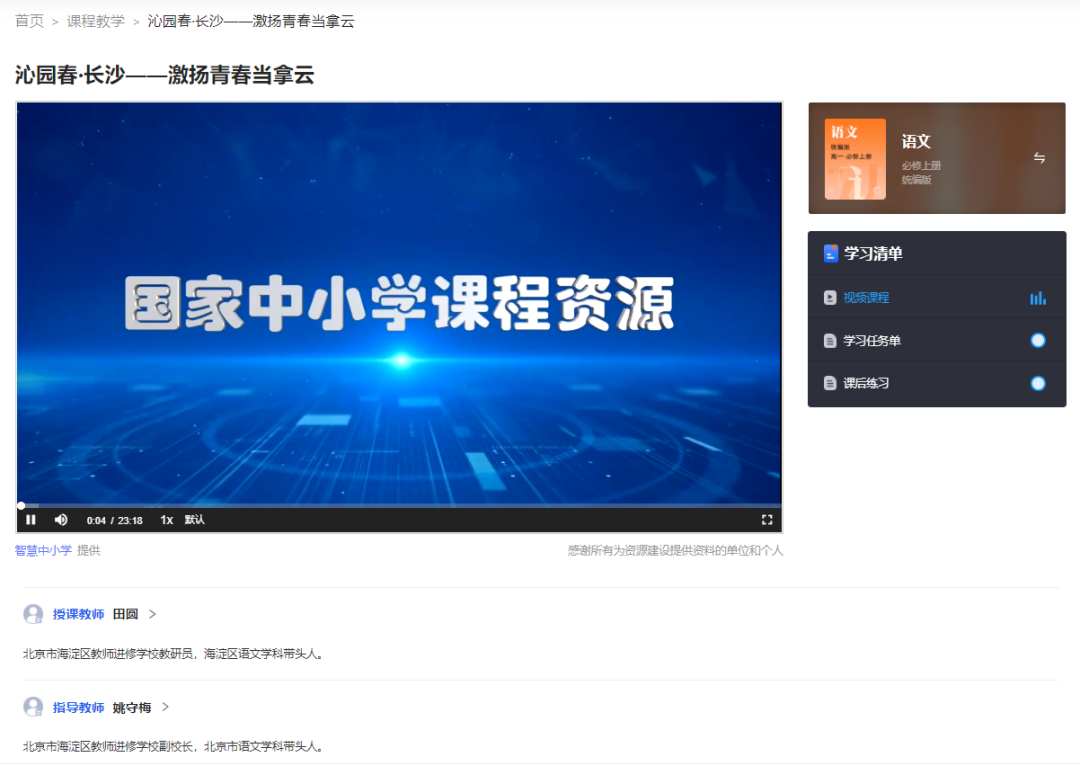Pause the video playback
The width and height of the screenshot is (1080, 766).
click(30, 519)
